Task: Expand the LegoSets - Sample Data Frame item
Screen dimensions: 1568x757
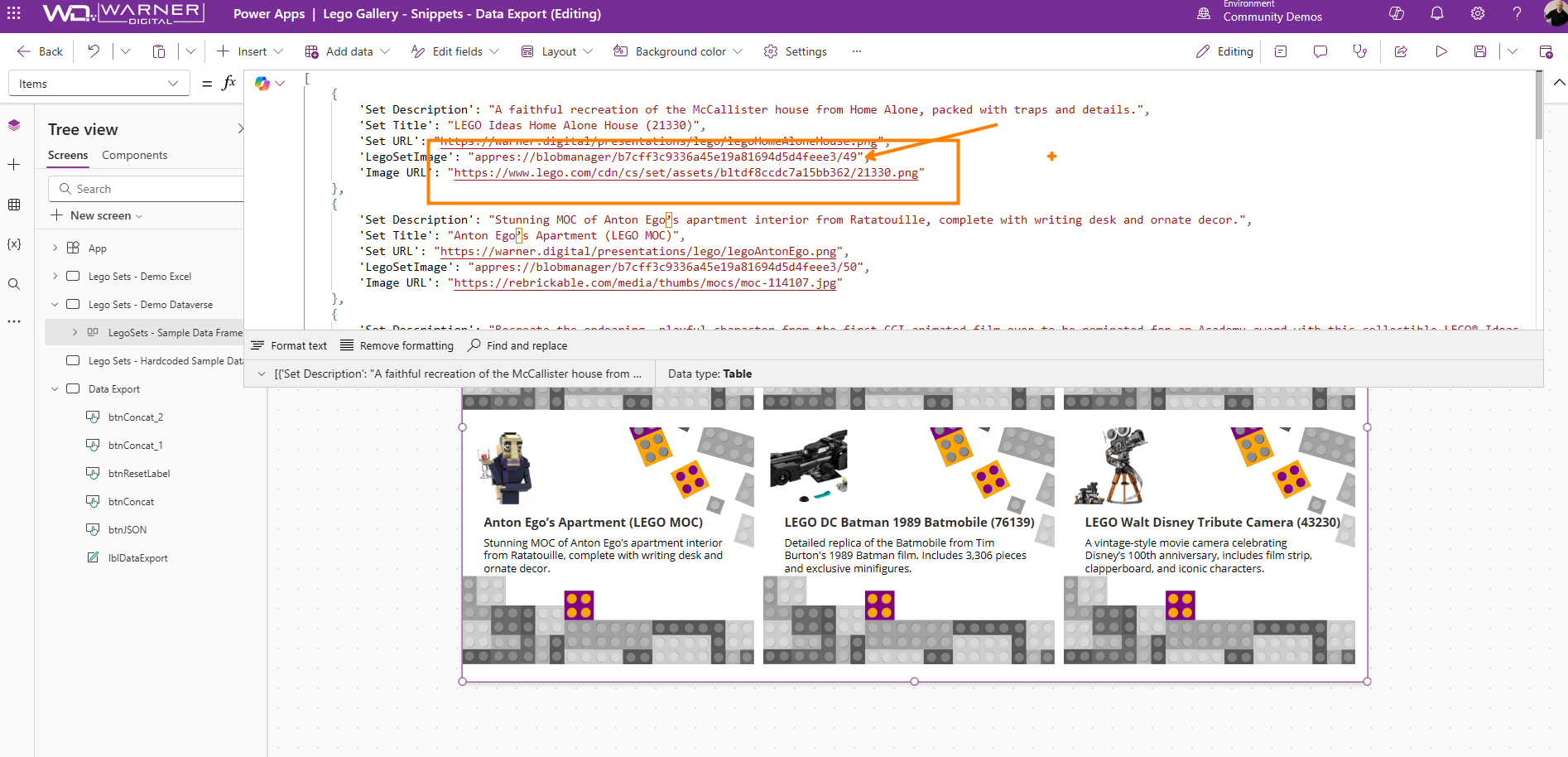Action: (x=75, y=332)
